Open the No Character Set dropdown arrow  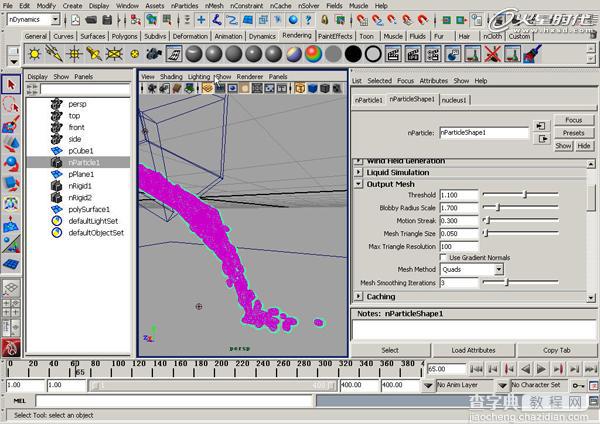(503, 385)
